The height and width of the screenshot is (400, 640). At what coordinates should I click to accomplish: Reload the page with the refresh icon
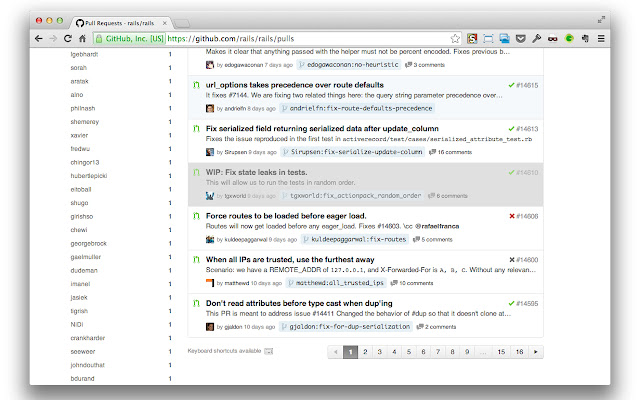(x=68, y=38)
